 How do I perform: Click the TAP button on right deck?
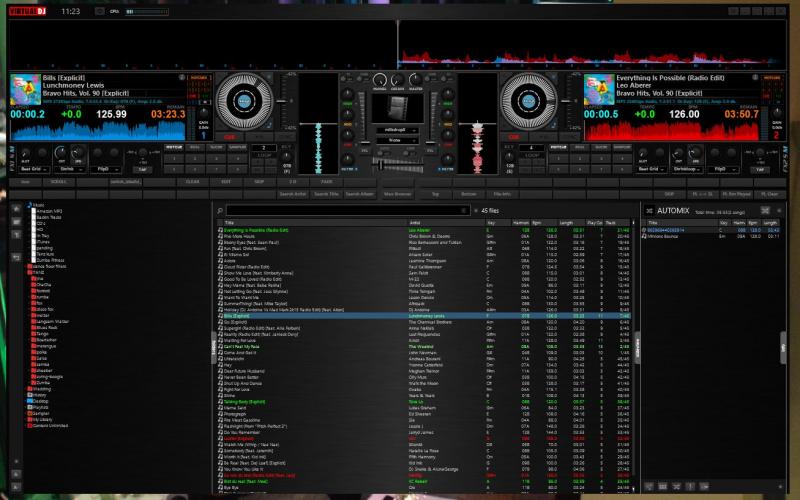[x=760, y=169]
